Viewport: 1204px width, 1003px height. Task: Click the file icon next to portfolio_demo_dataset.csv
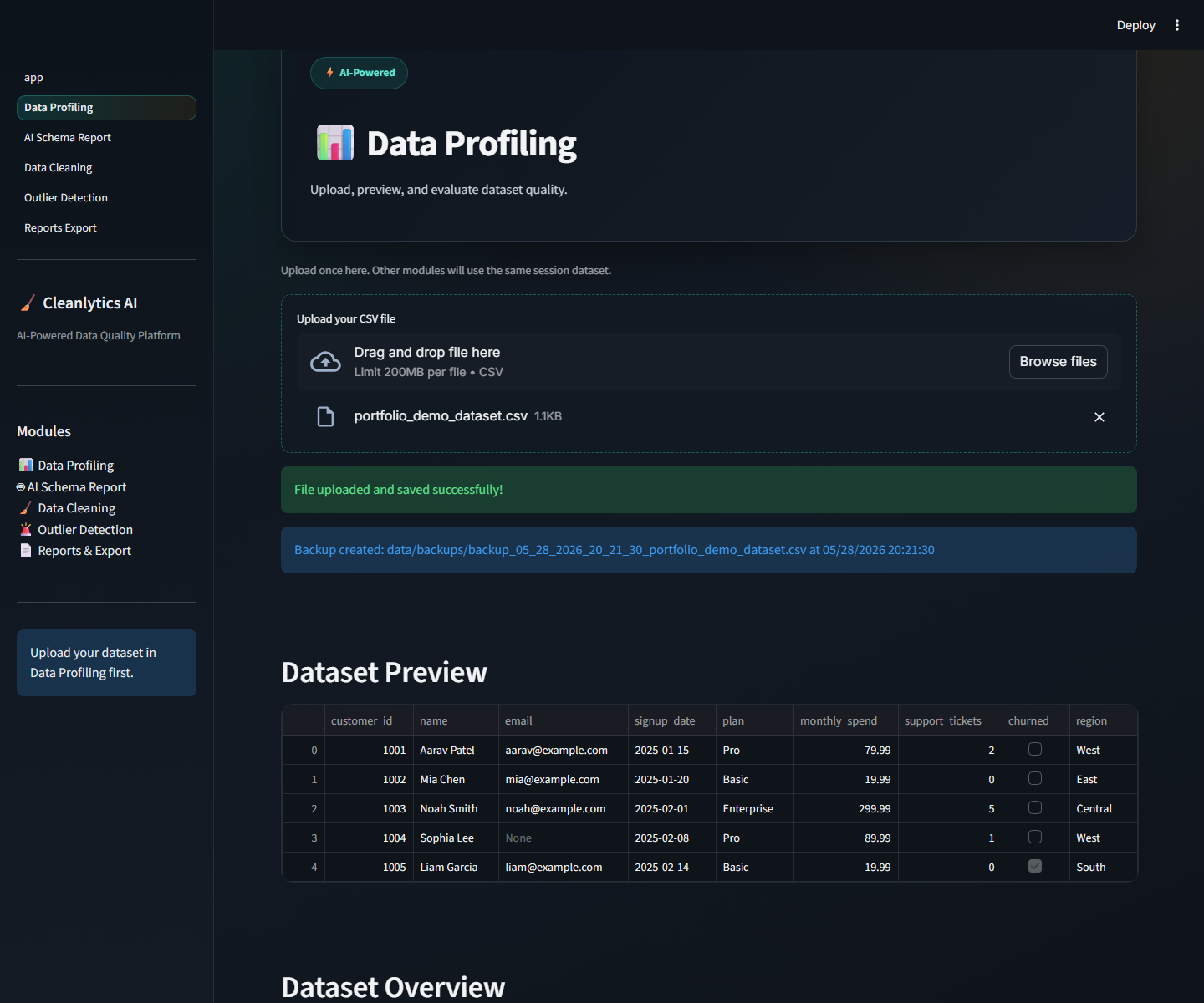(x=325, y=416)
